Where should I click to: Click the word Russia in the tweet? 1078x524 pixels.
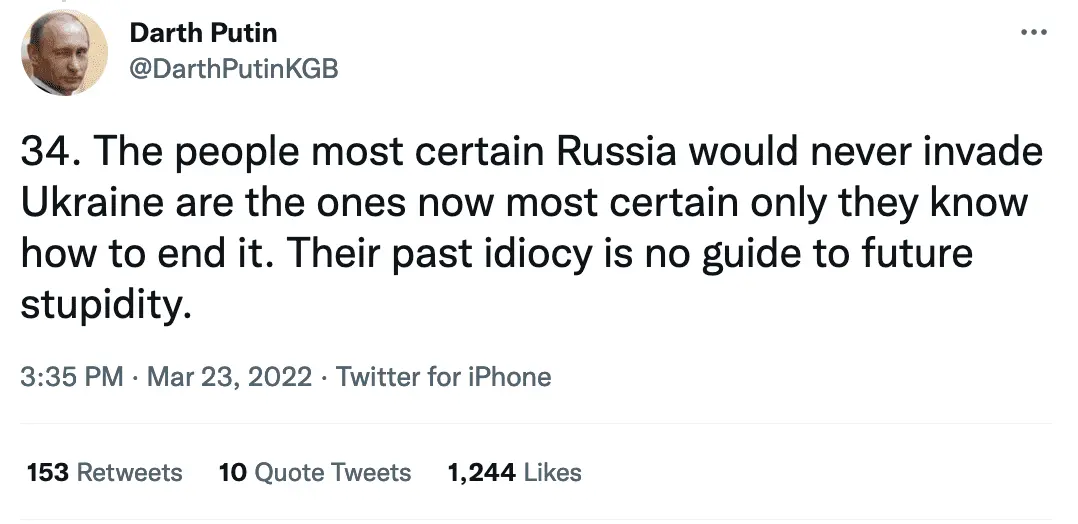click(630, 154)
